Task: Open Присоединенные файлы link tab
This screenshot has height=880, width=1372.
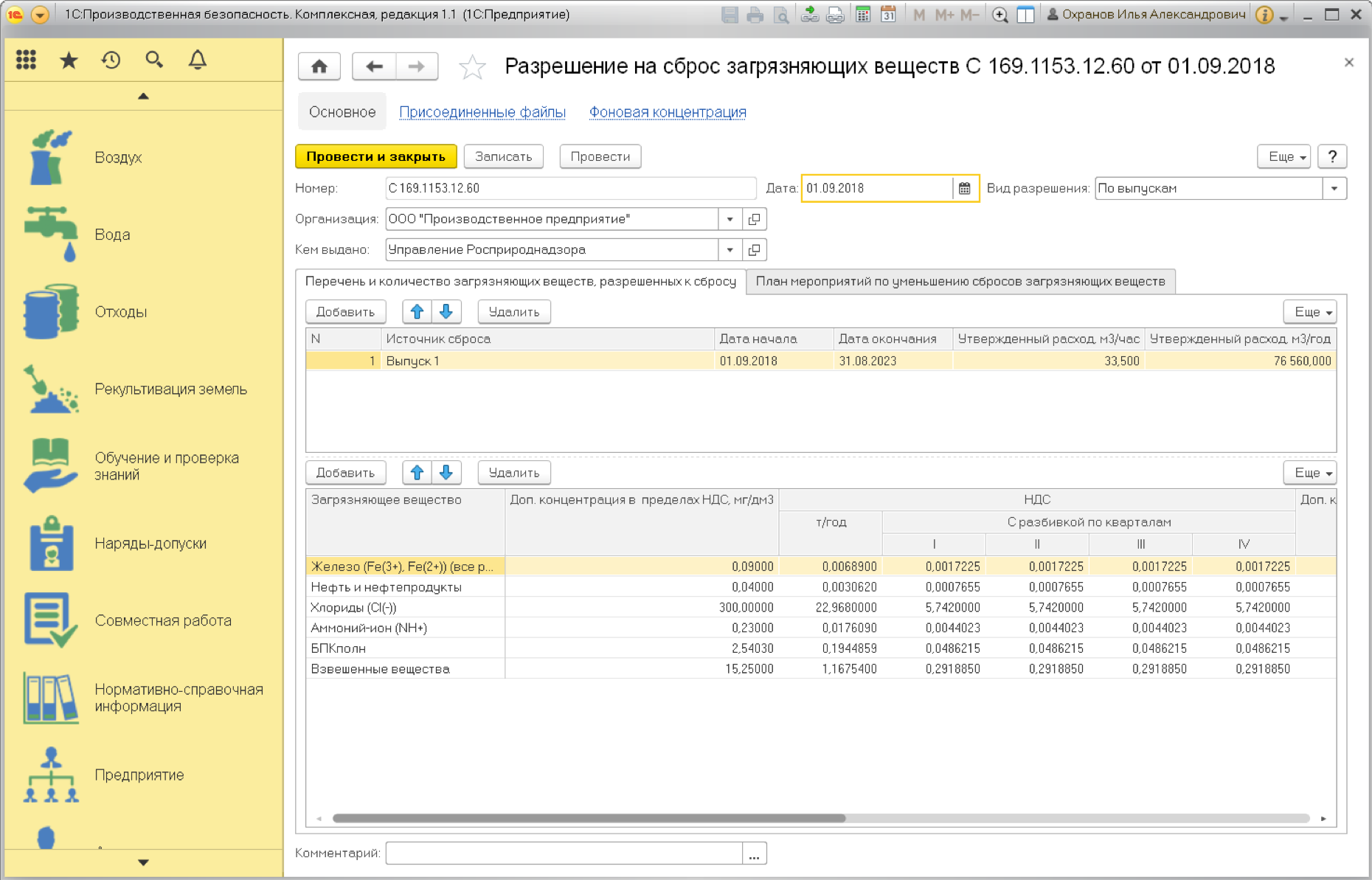Action: click(482, 112)
